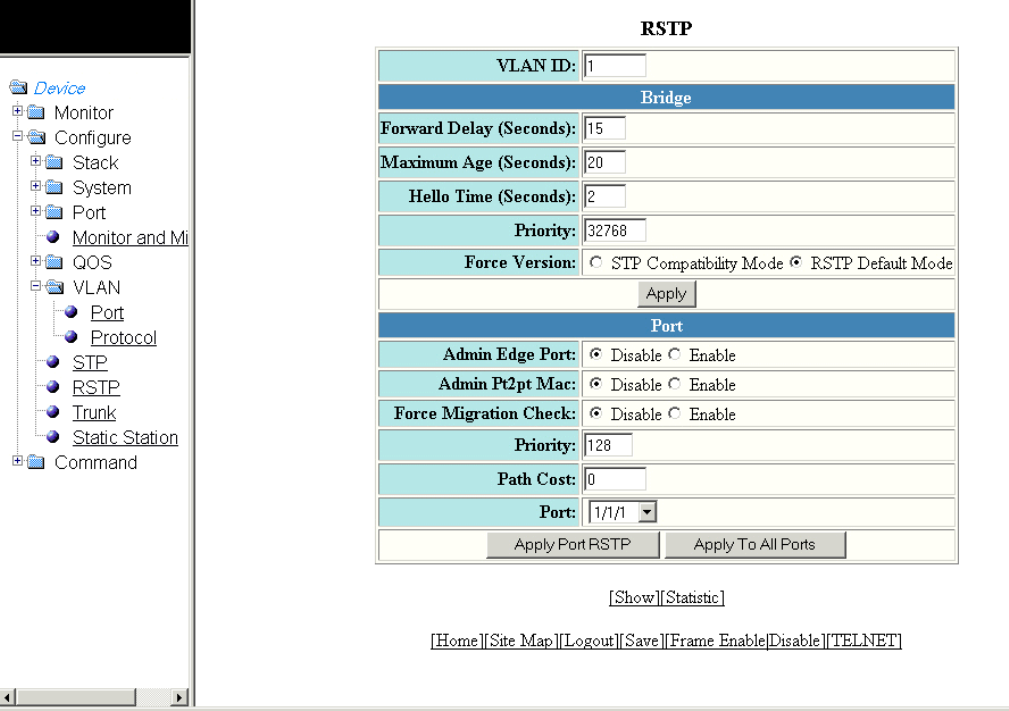Viewport: 1009px width, 711px height.
Task: Collapse the Configure tree node
Action: click(17, 136)
